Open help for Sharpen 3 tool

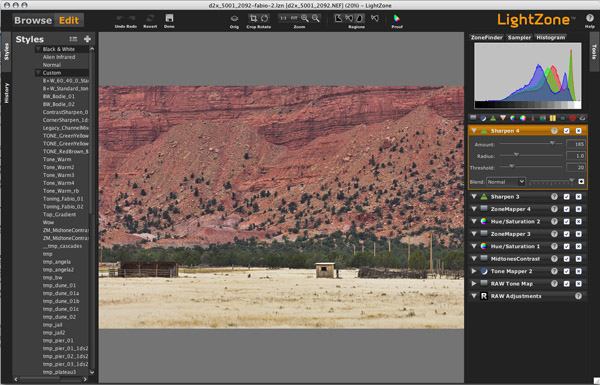(x=554, y=197)
